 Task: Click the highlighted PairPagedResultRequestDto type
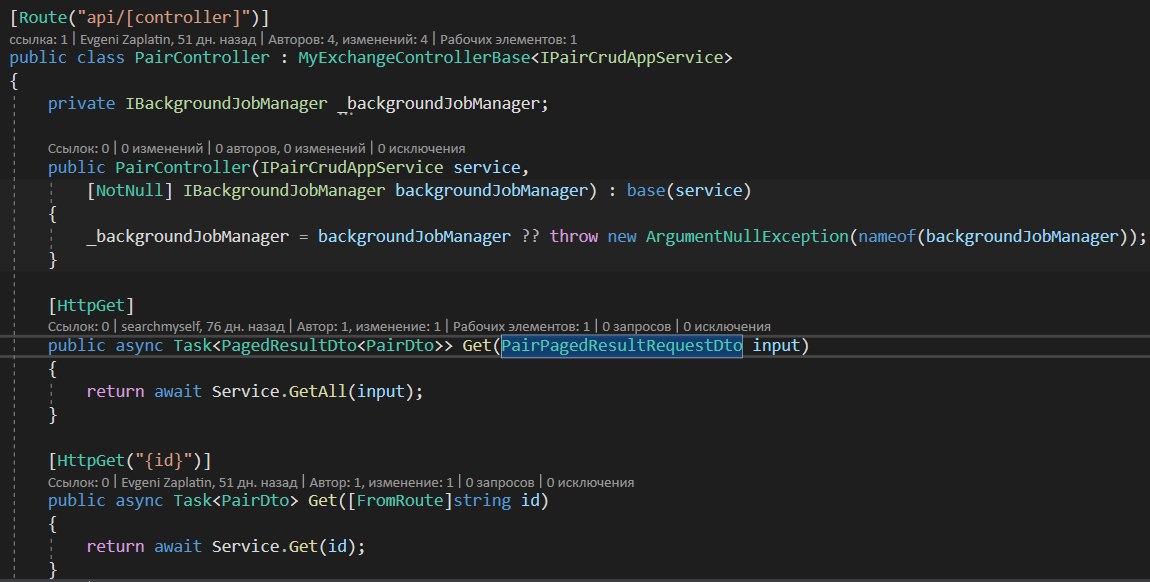point(622,345)
